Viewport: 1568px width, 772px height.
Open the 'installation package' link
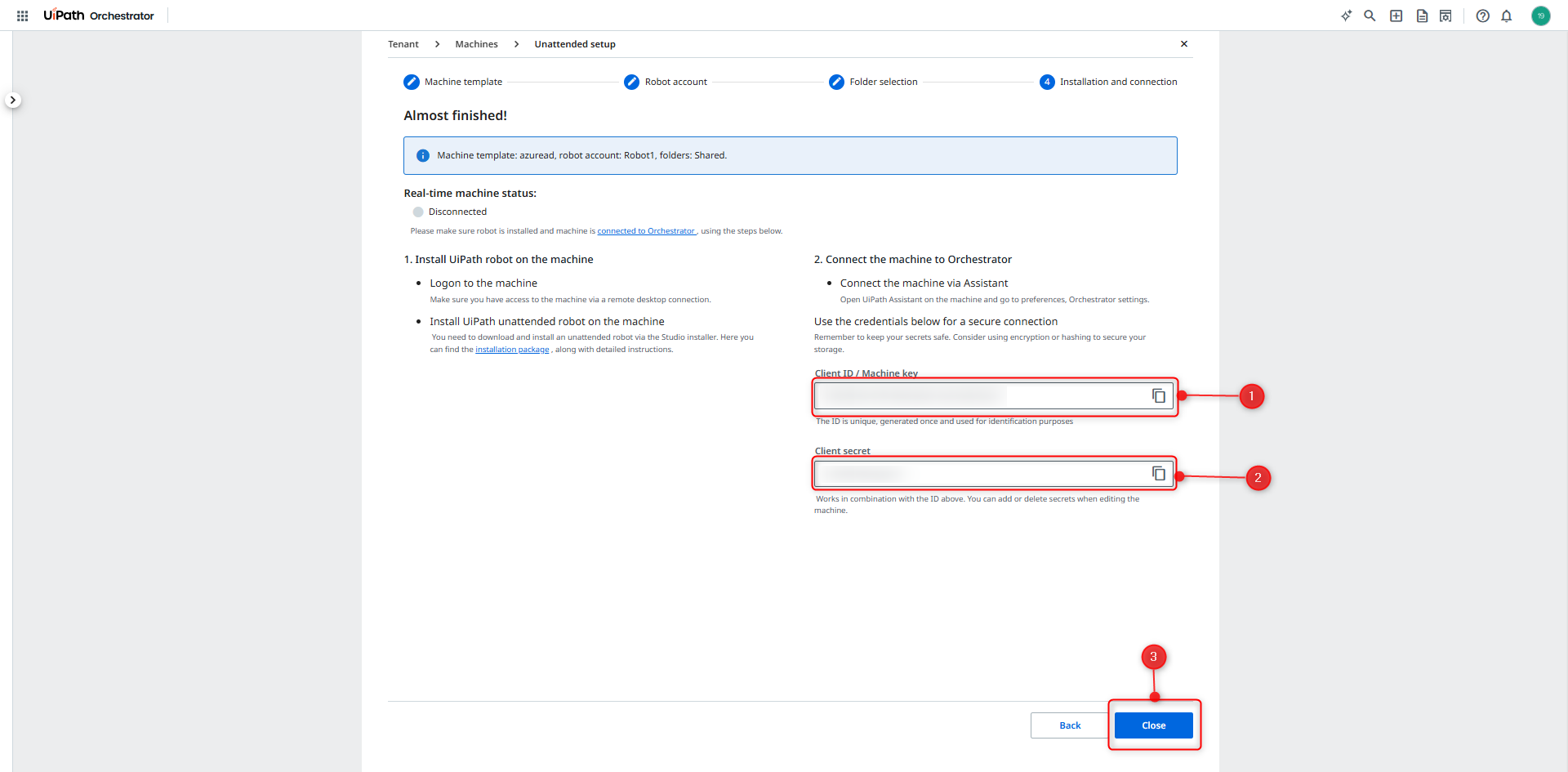[512, 350]
